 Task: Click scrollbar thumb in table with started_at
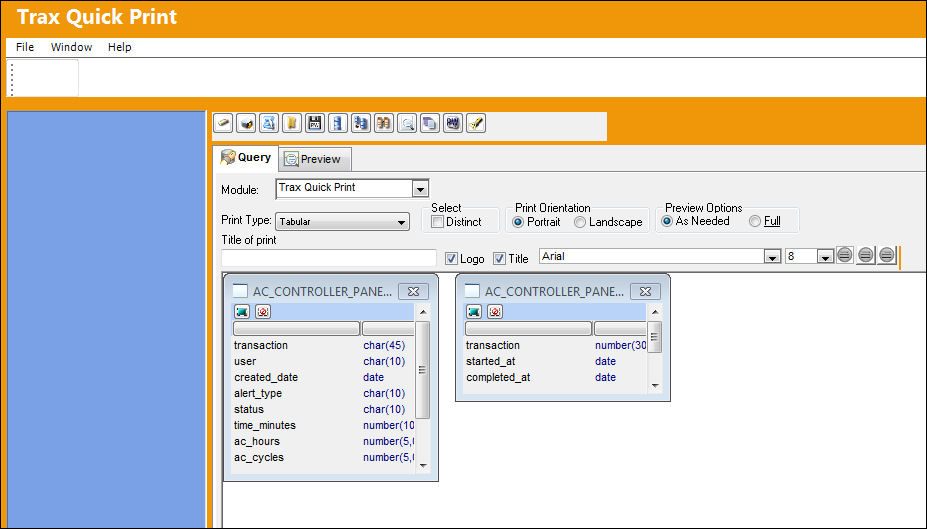[x=654, y=337]
